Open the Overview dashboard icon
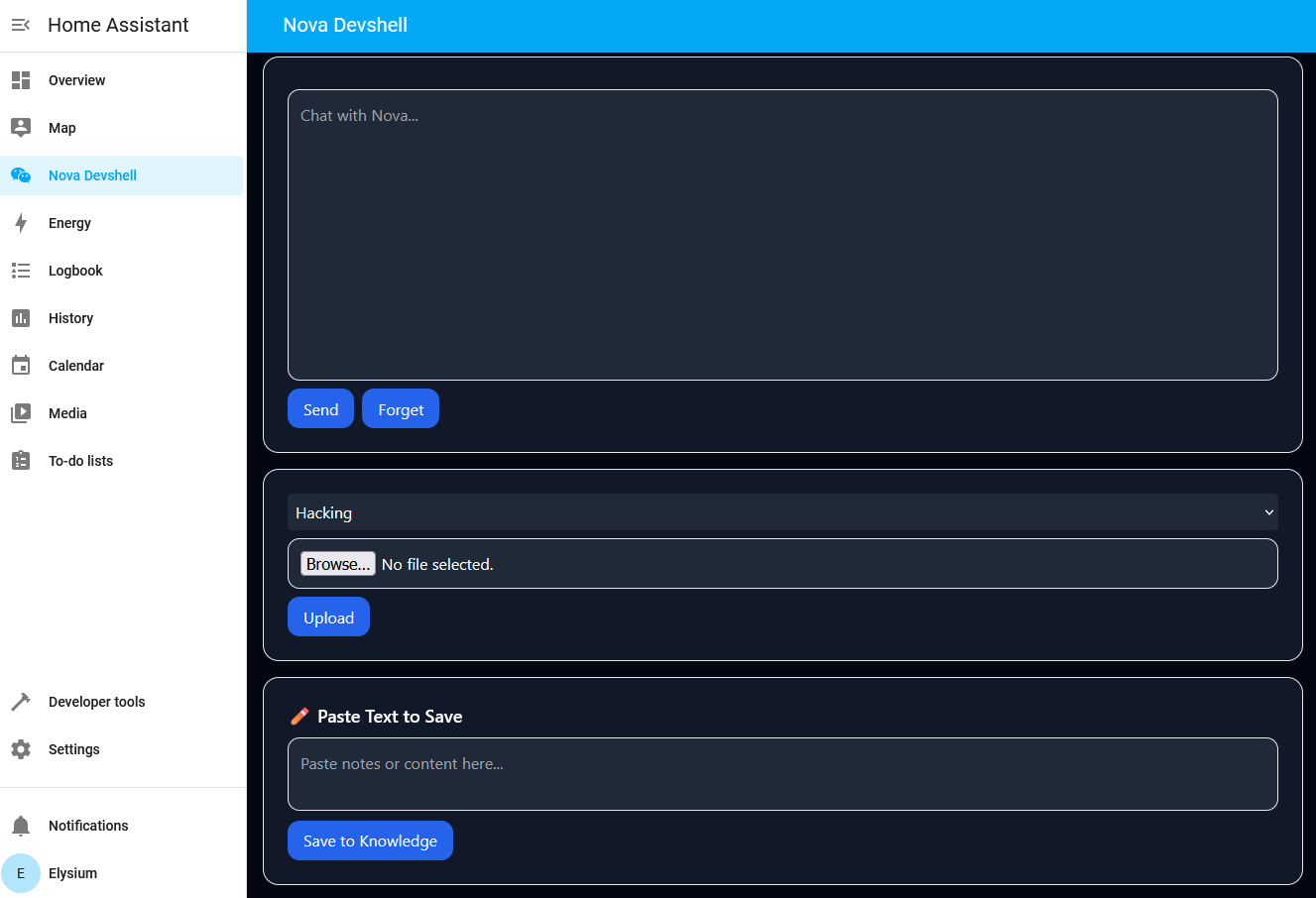The width and height of the screenshot is (1316, 898). tap(20, 79)
